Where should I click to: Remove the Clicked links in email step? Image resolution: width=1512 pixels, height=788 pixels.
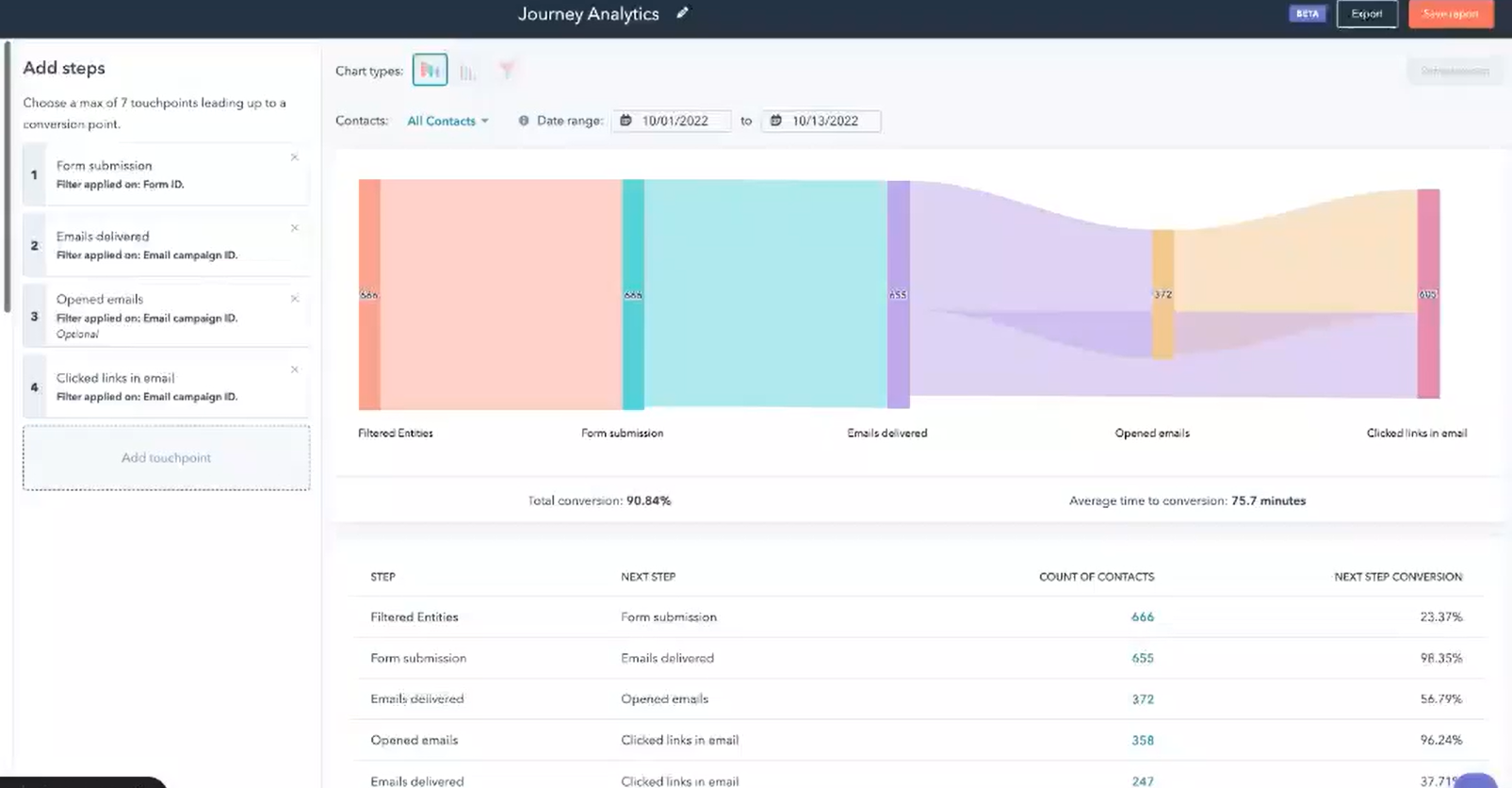(x=295, y=369)
